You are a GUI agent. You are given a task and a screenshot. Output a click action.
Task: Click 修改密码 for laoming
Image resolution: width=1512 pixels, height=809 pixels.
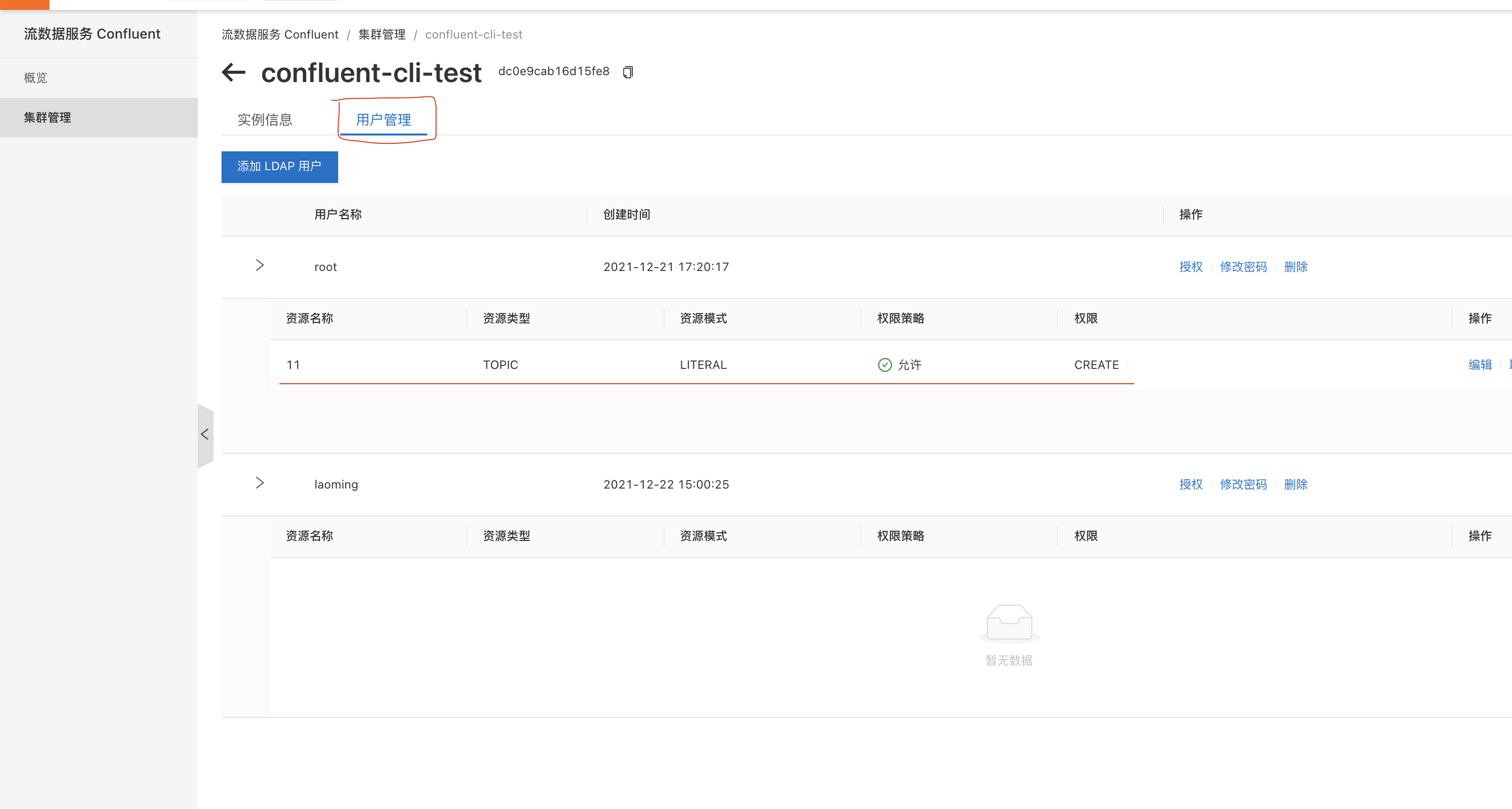[x=1243, y=484]
